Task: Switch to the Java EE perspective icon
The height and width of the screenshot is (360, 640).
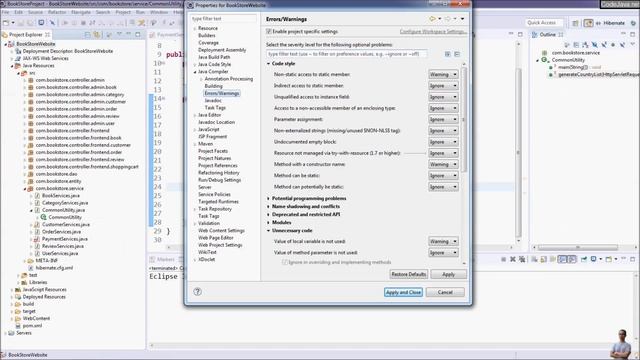Action: coord(588,23)
